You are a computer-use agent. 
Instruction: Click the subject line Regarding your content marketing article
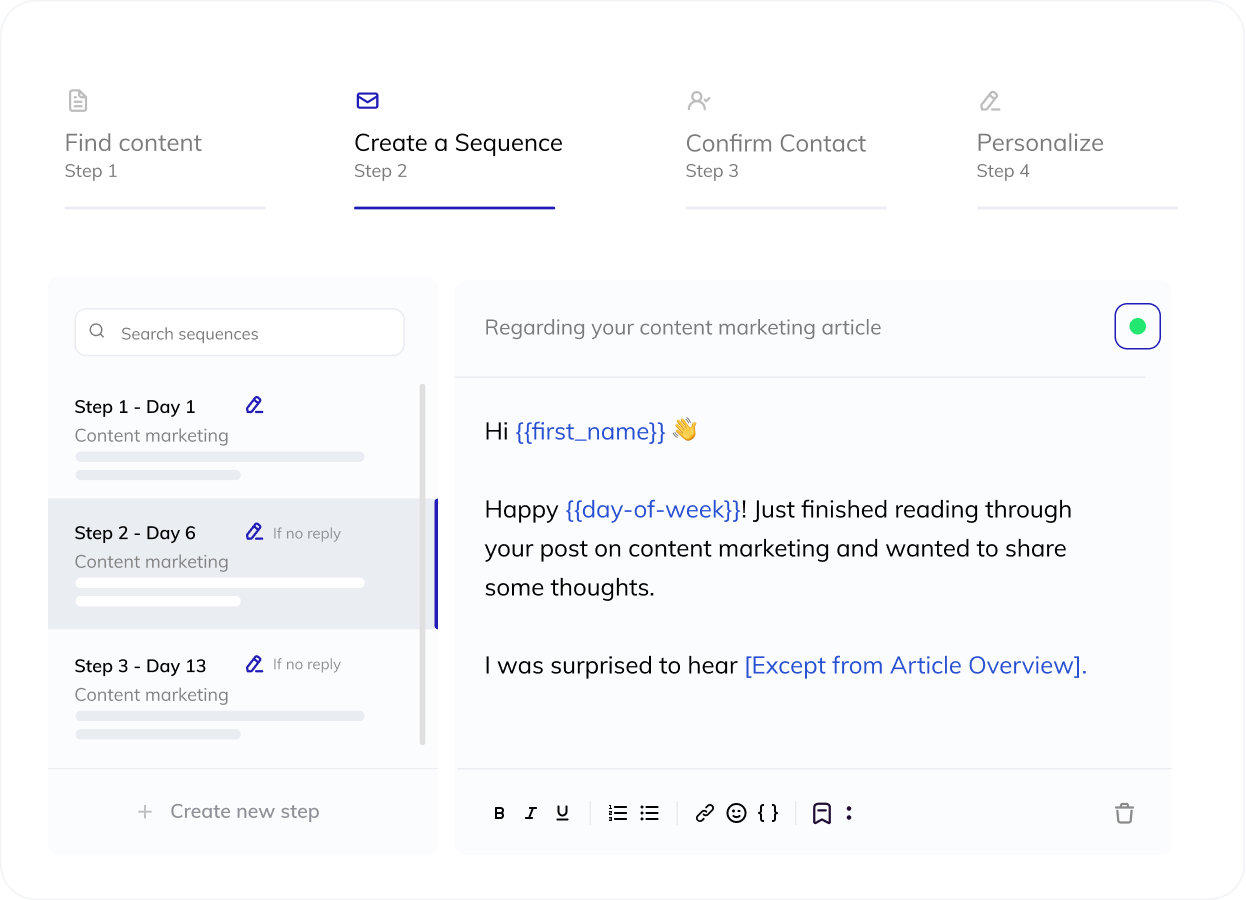click(683, 328)
